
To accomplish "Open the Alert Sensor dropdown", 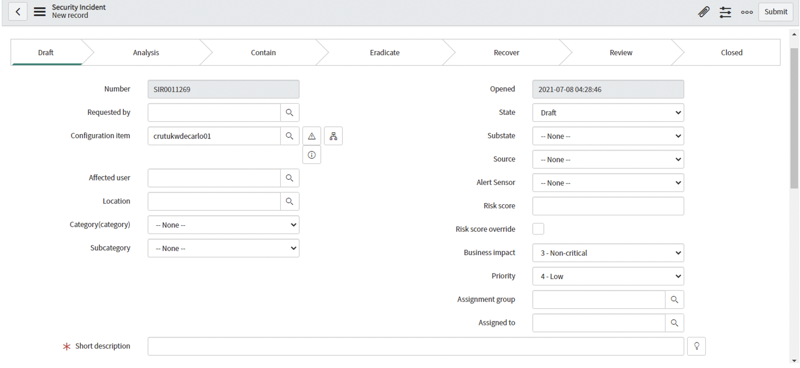I will click(608, 183).
